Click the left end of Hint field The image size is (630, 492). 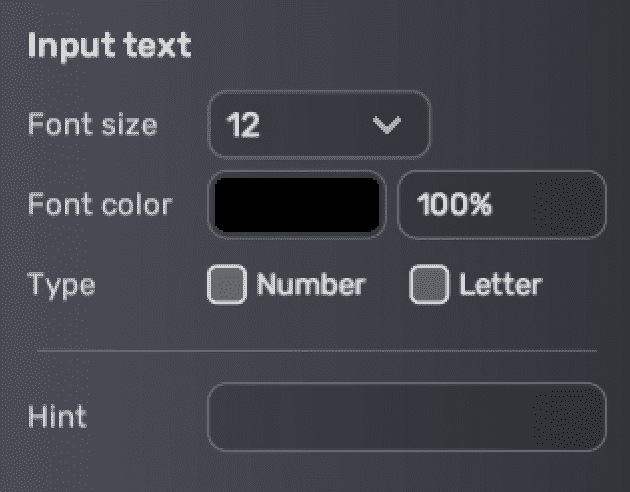(225, 416)
